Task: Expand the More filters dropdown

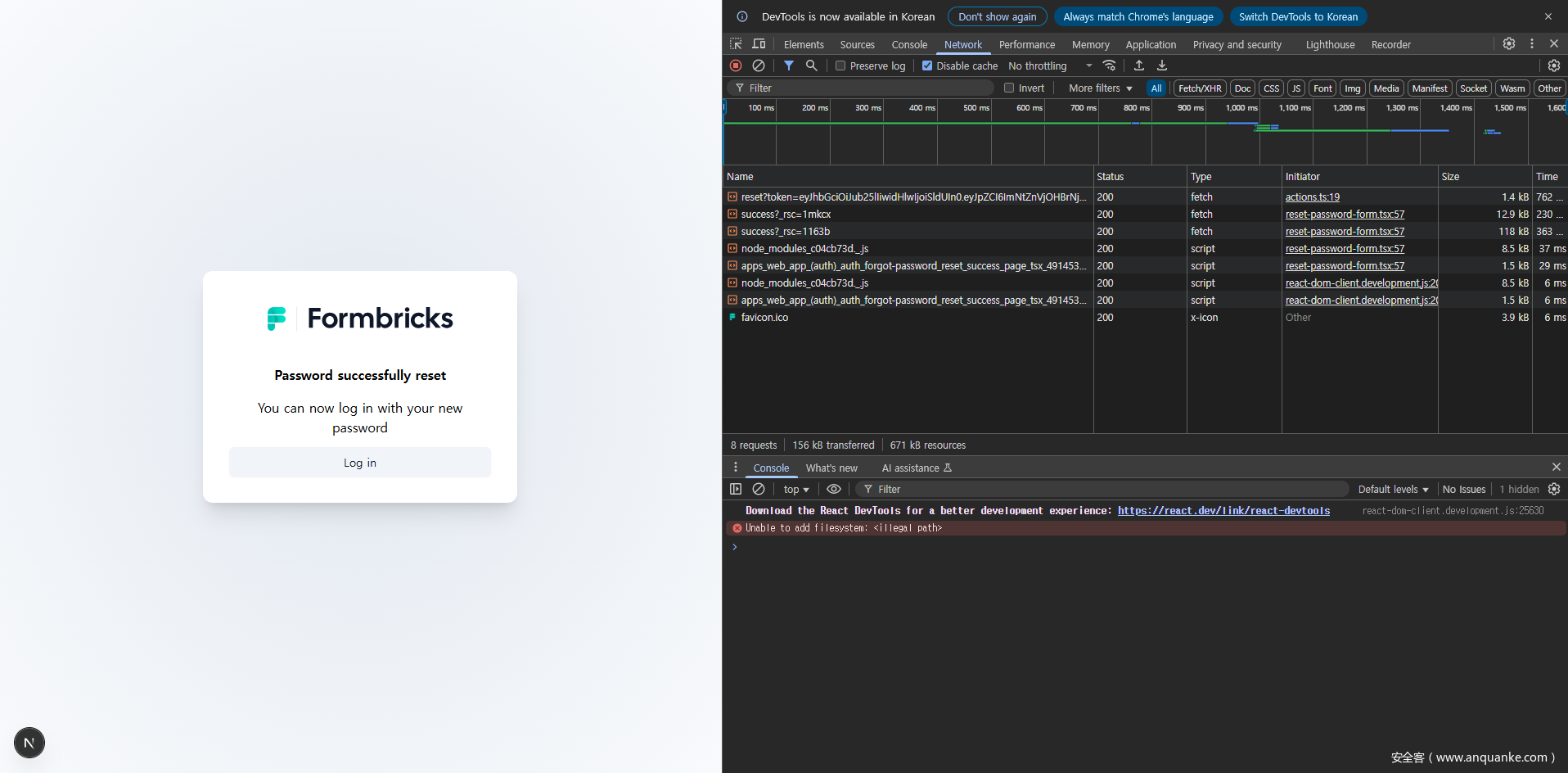Action: point(1100,88)
